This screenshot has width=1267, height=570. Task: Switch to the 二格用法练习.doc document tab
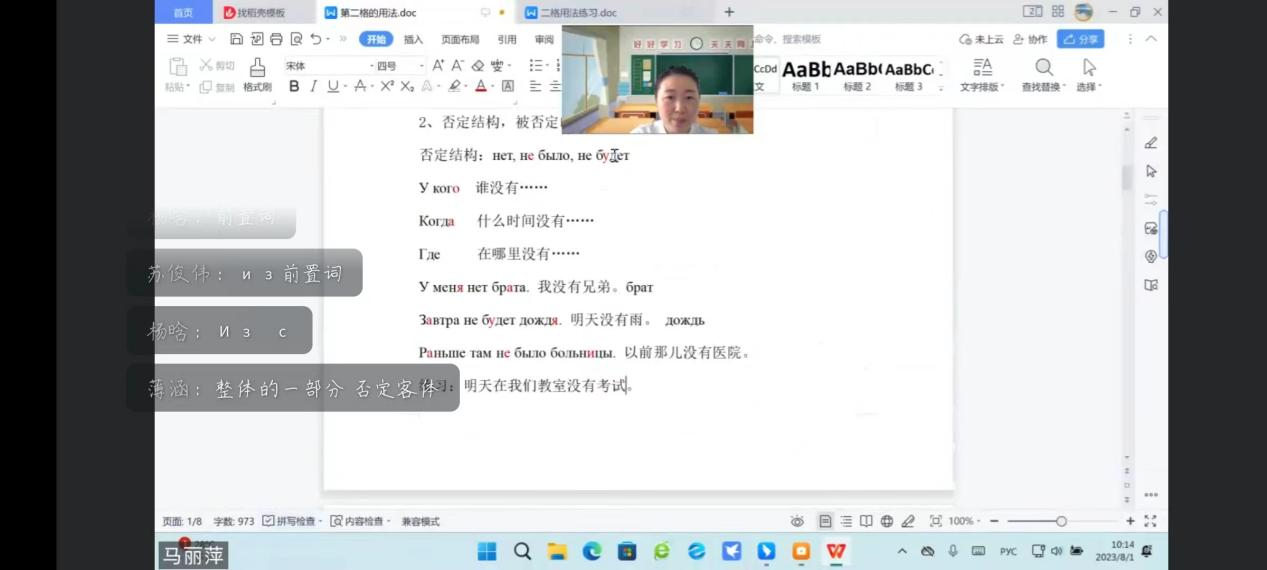[x=578, y=13]
